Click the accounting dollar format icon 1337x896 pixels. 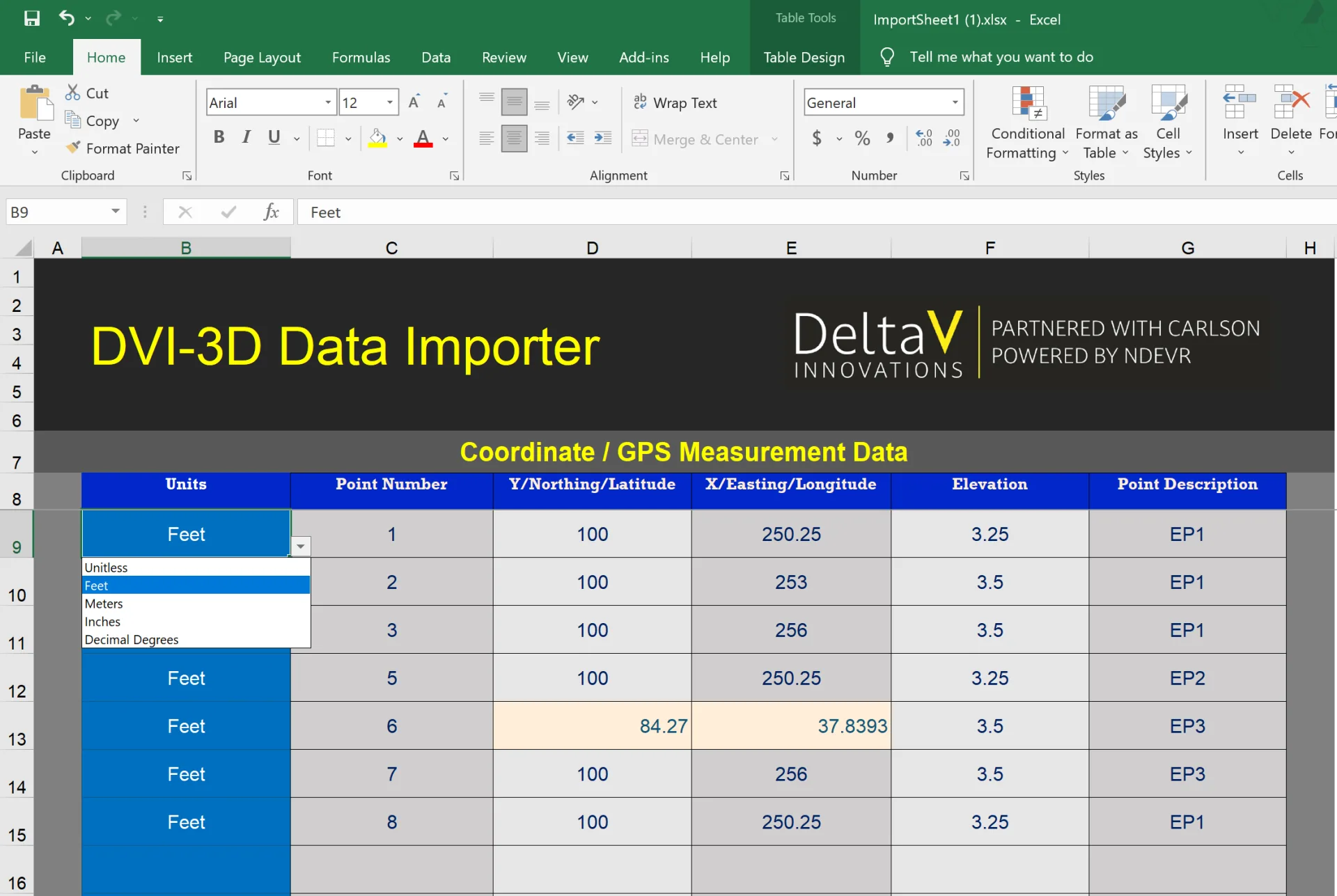coord(817,138)
